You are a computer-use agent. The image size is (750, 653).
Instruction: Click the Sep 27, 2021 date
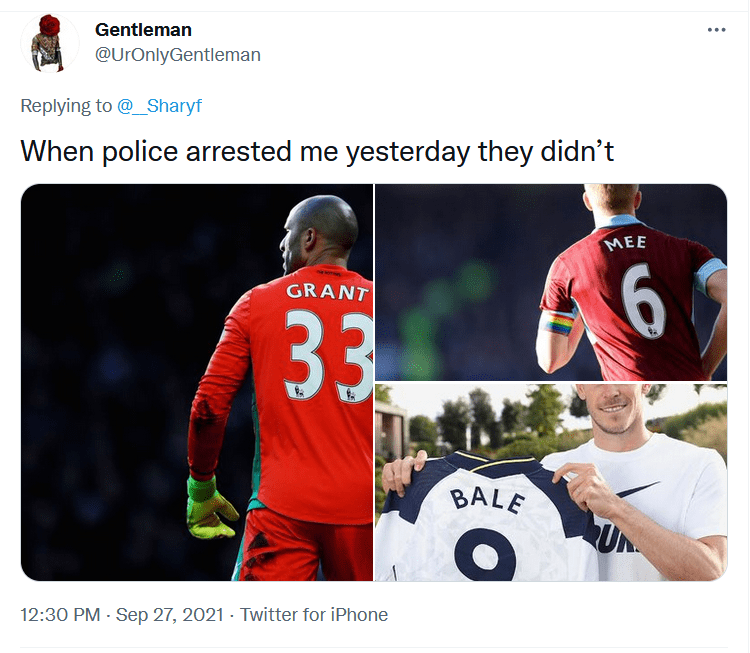[170, 614]
